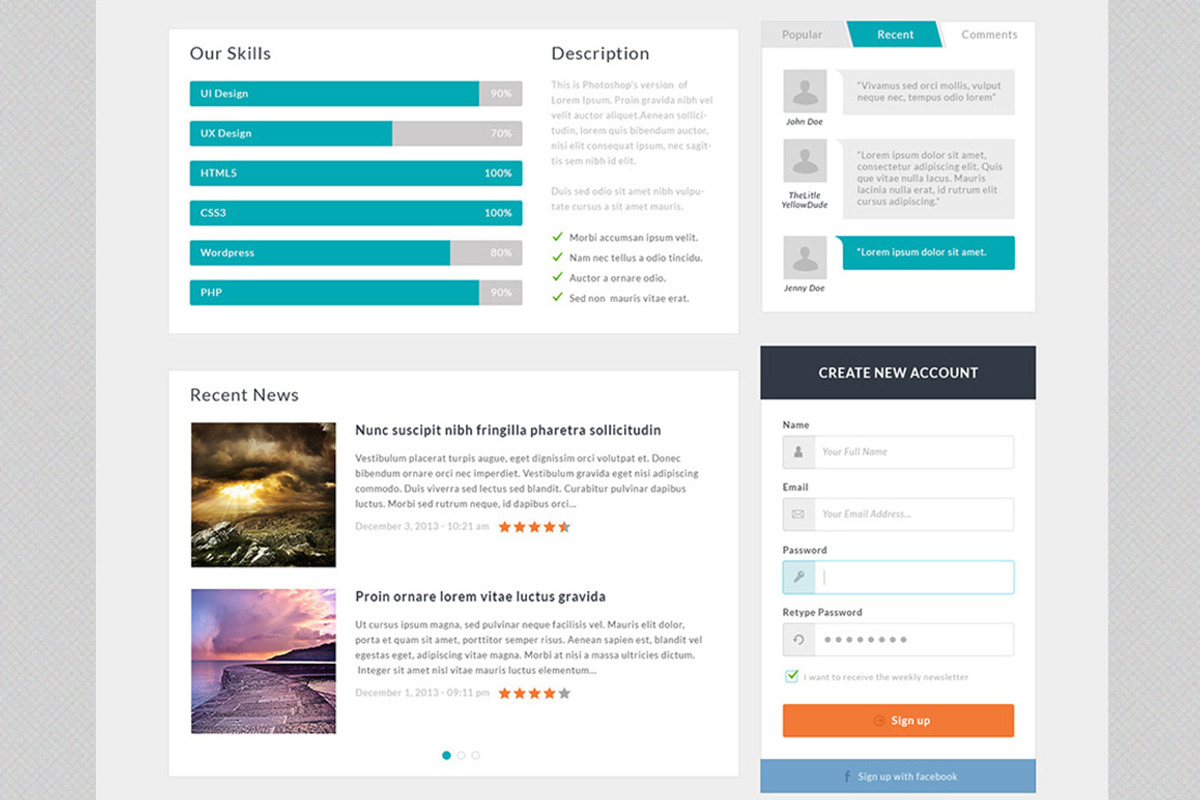Image resolution: width=1200 pixels, height=800 pixels.
Task: Click the "consectetur adipiscing elit" comment bubble
Action: tap(928, 179)
